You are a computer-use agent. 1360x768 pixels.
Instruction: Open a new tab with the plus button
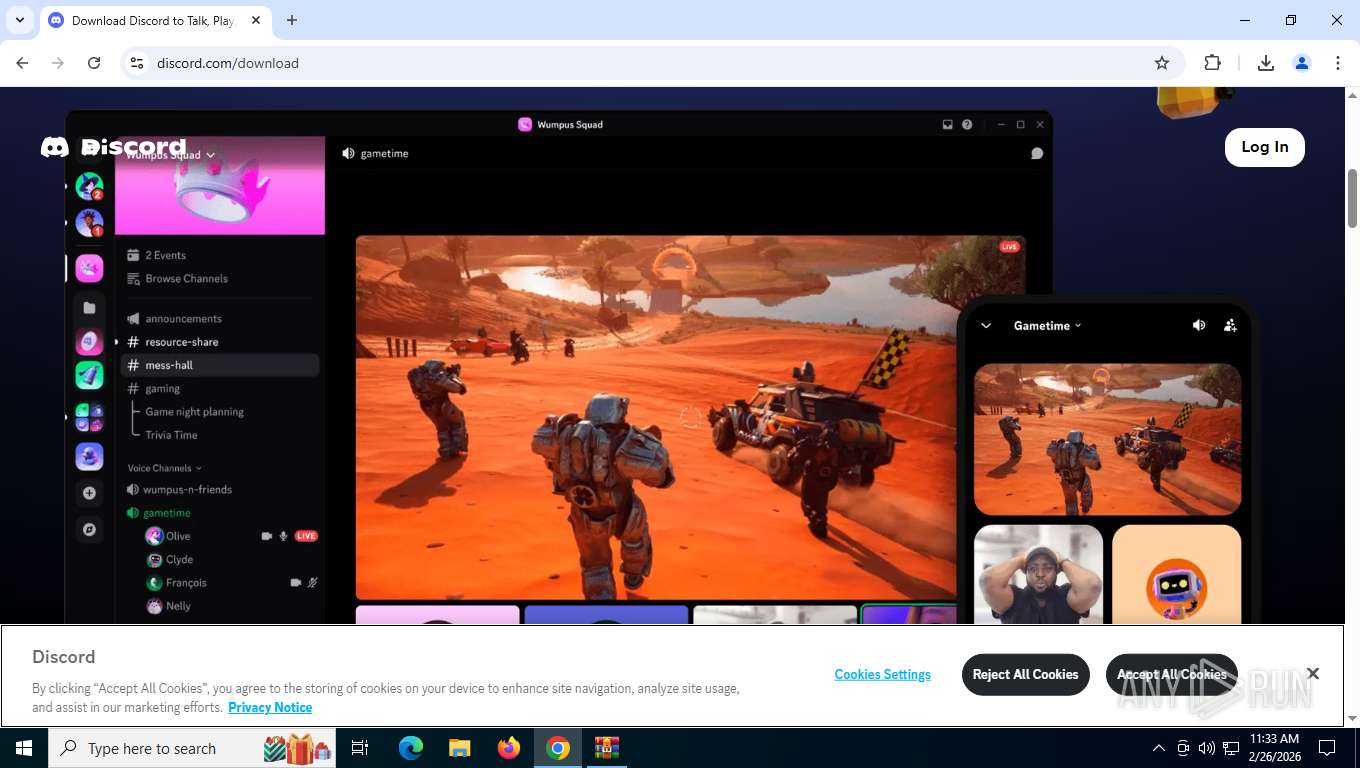pos(292,20)
